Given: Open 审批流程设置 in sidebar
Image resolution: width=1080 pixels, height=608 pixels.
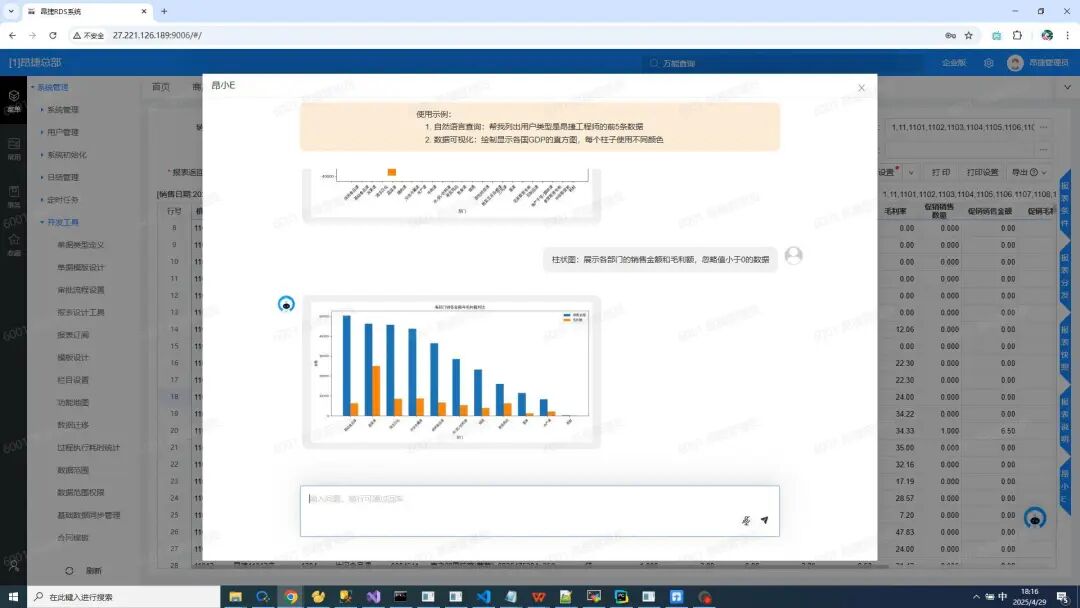Looking at the screenshot, I should tap(81, 290).
